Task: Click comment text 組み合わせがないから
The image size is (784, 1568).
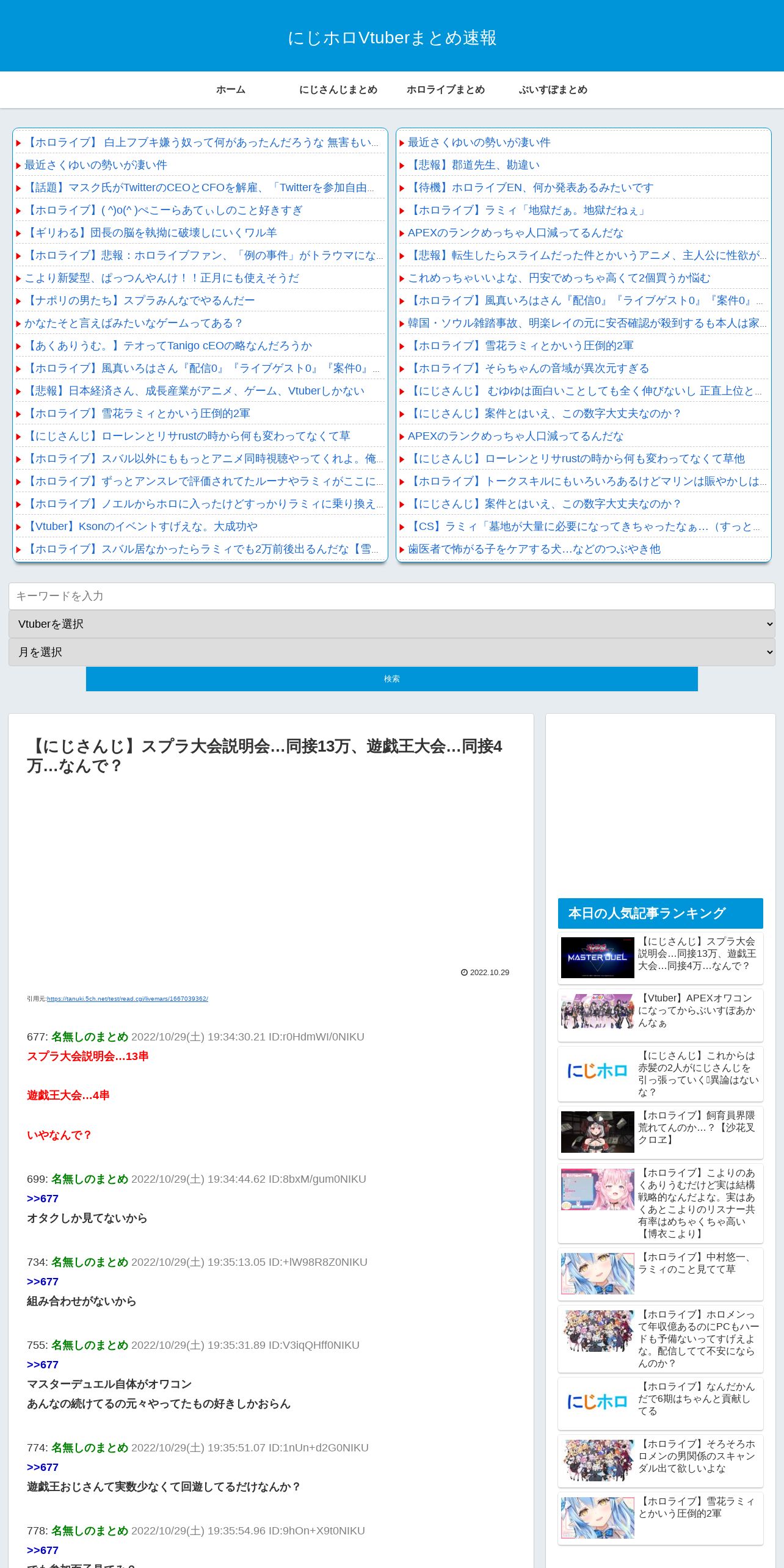Action: click(x=82, y=1301)
